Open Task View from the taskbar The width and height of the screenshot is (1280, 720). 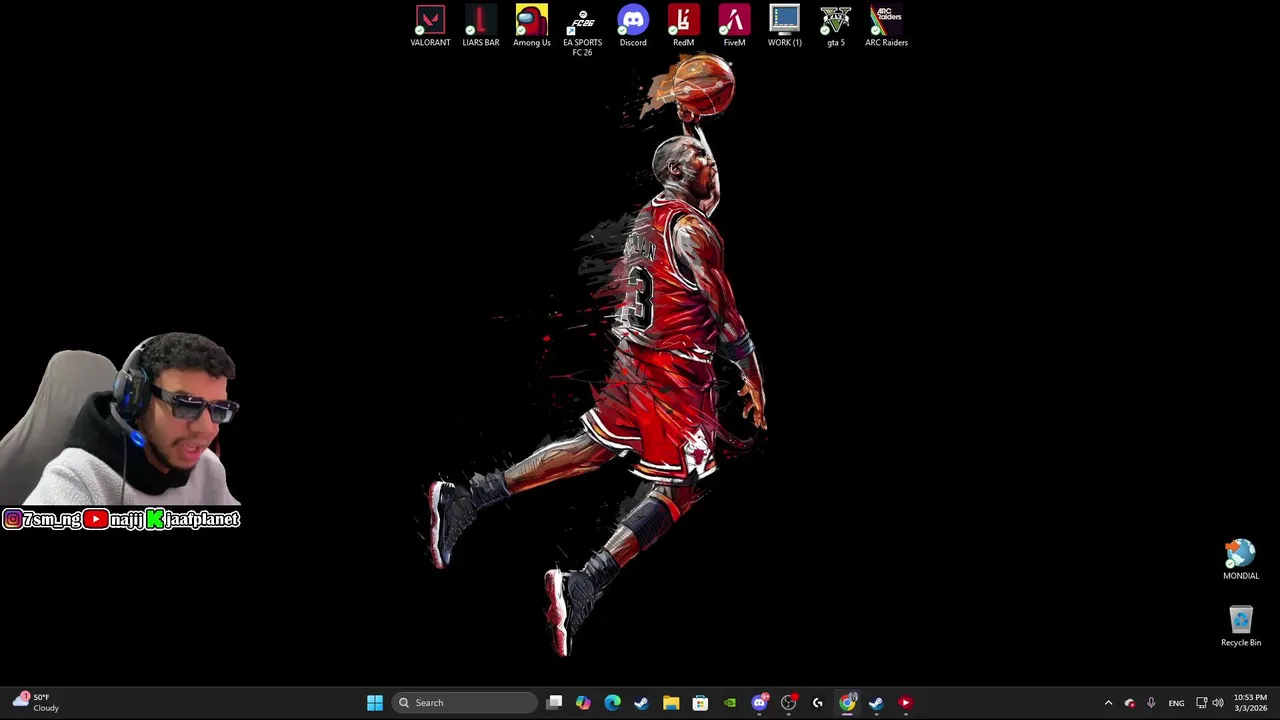(x=555, y=703)
